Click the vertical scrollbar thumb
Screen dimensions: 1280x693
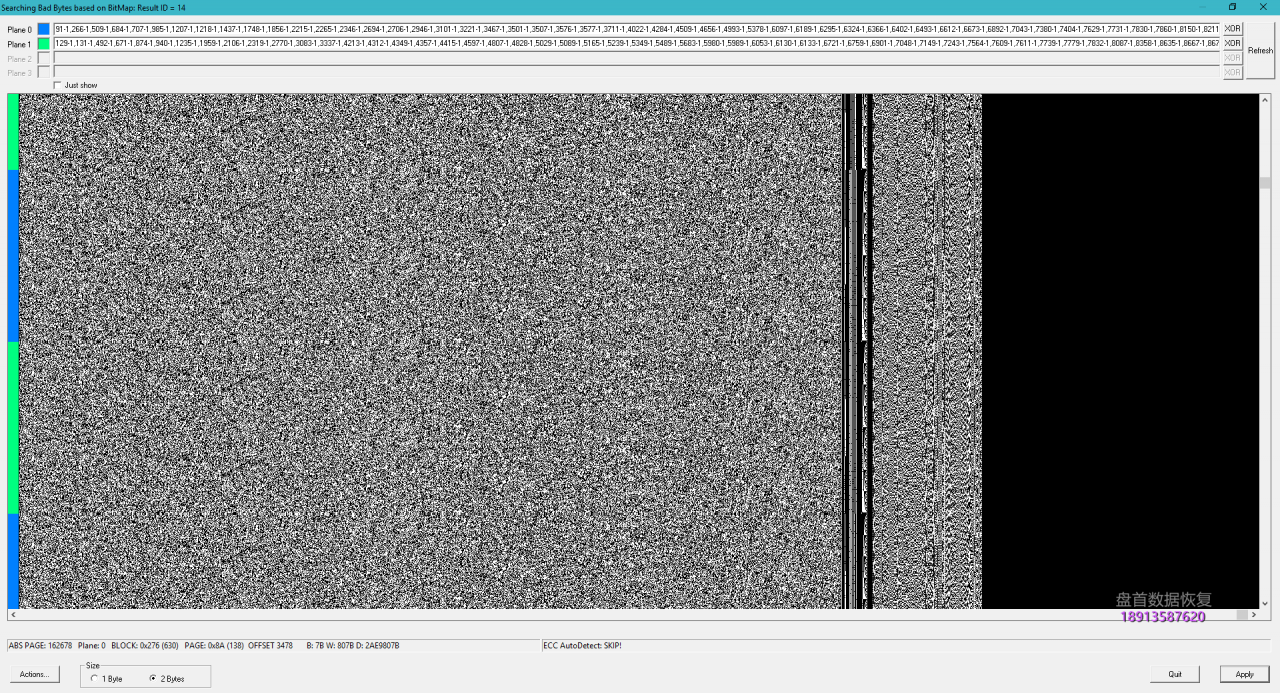1265,183
